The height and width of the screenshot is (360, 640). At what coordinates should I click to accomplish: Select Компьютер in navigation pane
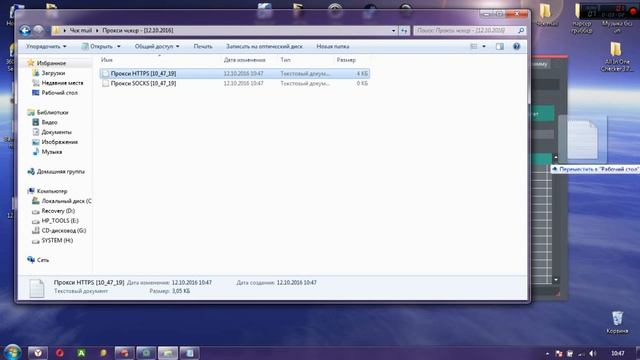click(x=52, y=191)
